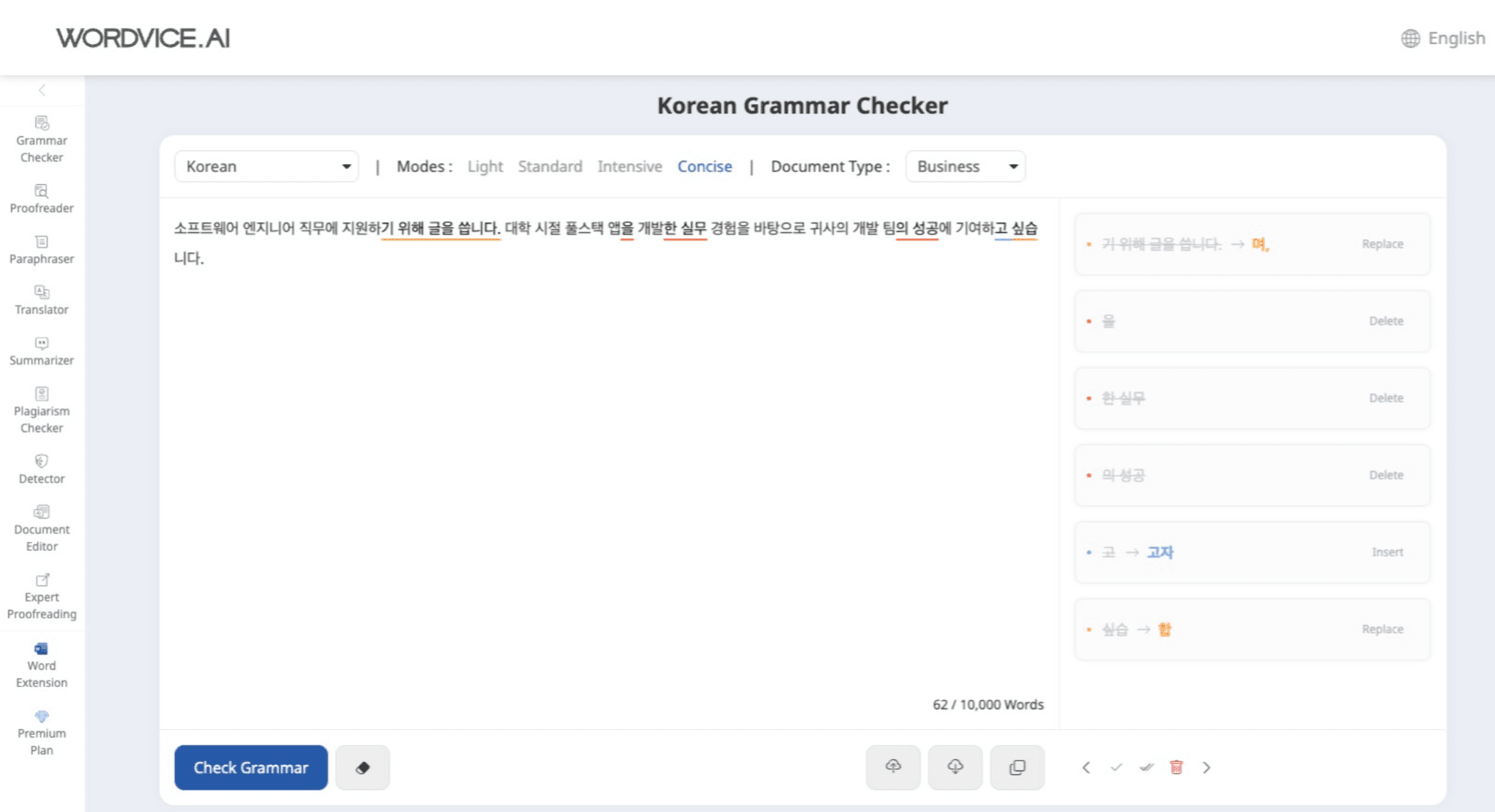Image resolution: width=1495 pixels, height=812 pixels.
Task: Select the Intensive mode option
Action: pyautogui.click(x=629, y=166)
